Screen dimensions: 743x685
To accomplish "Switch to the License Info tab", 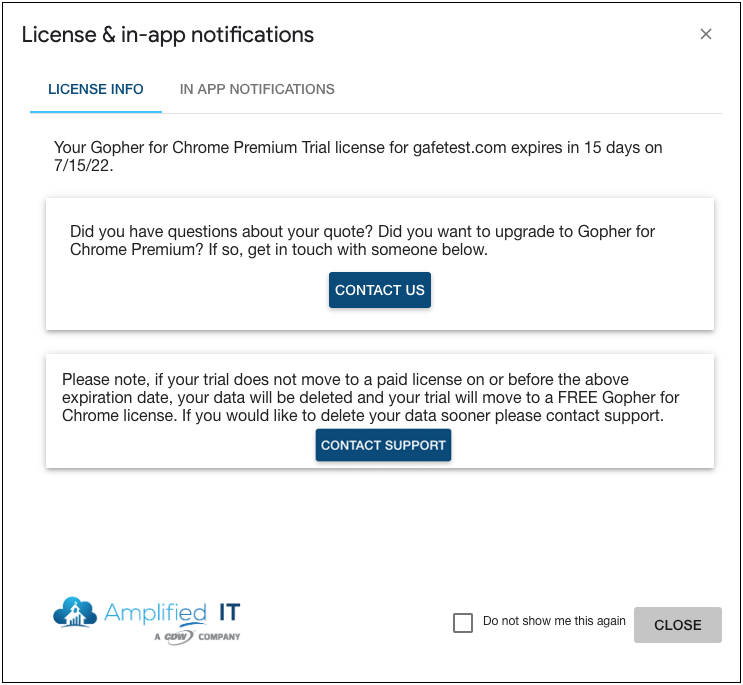I will (96, 89).
